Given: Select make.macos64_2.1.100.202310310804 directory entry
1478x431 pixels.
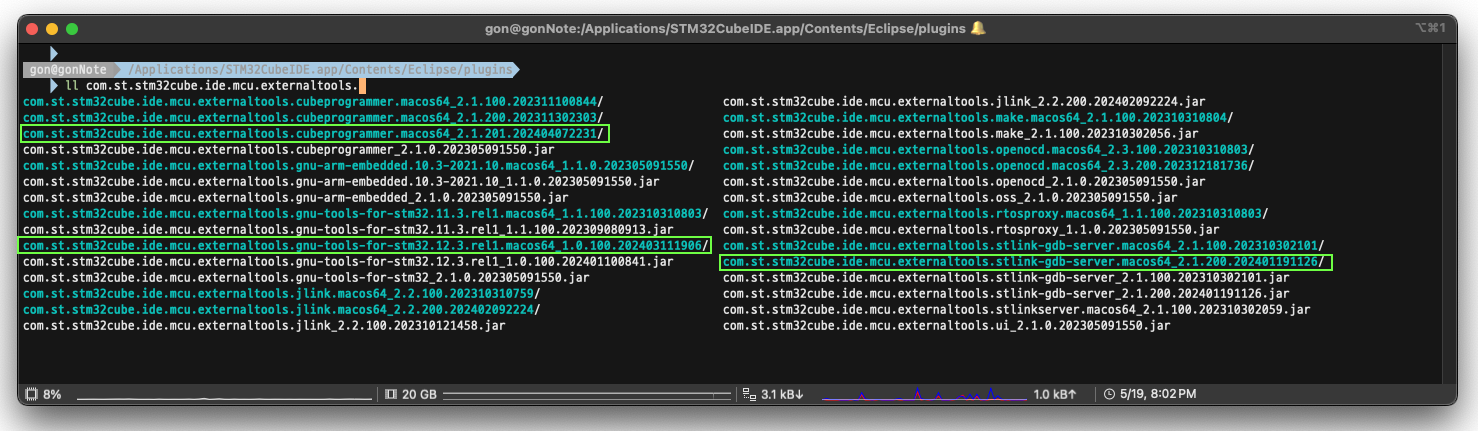Looking at the screenshot, I should [x=976, y=118].
